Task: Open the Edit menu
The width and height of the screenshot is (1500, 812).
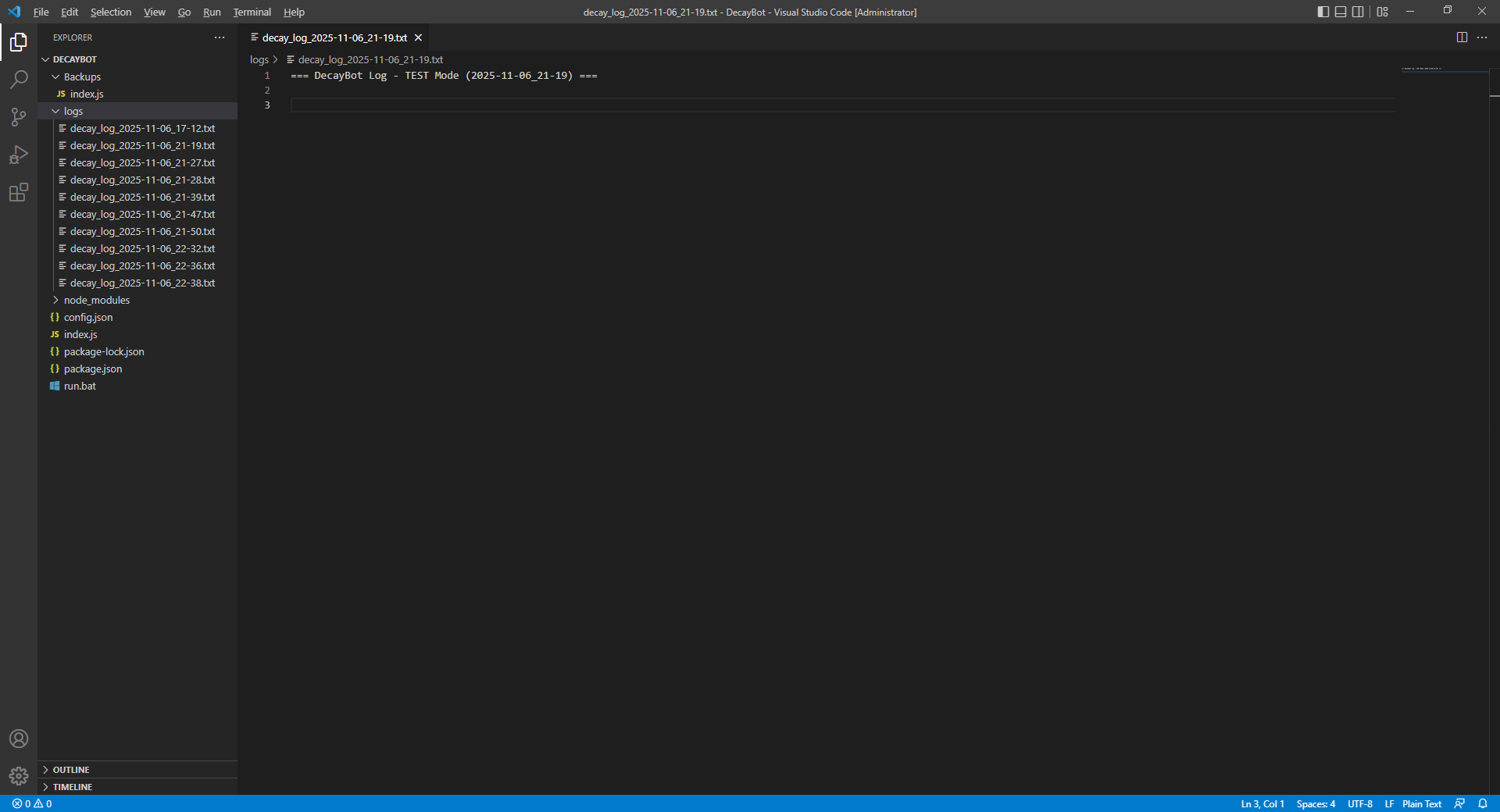Action: pos(70,12)
